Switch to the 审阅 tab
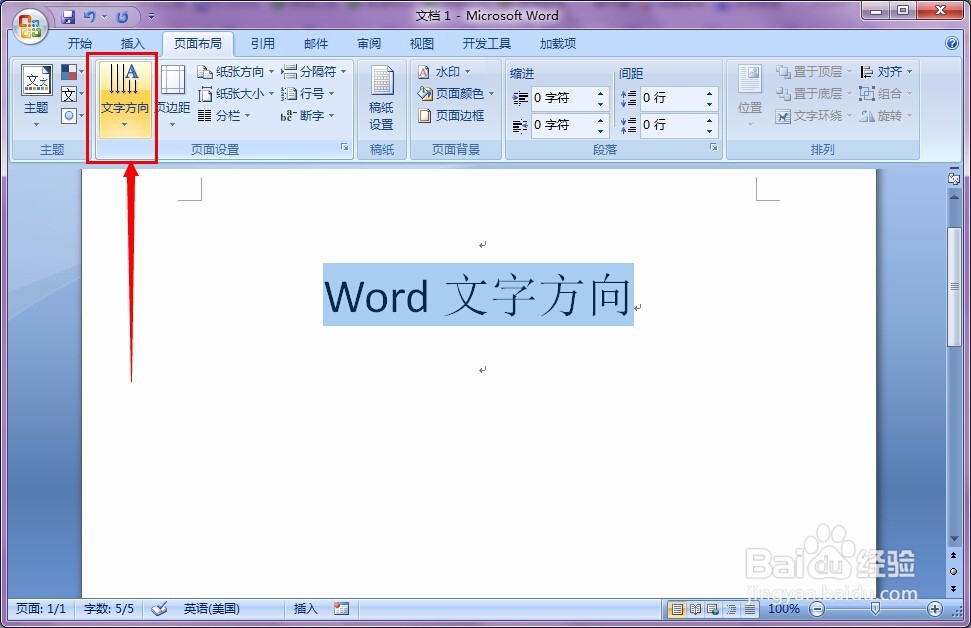This screenshot has height=628, width=971. pos(369,43)
